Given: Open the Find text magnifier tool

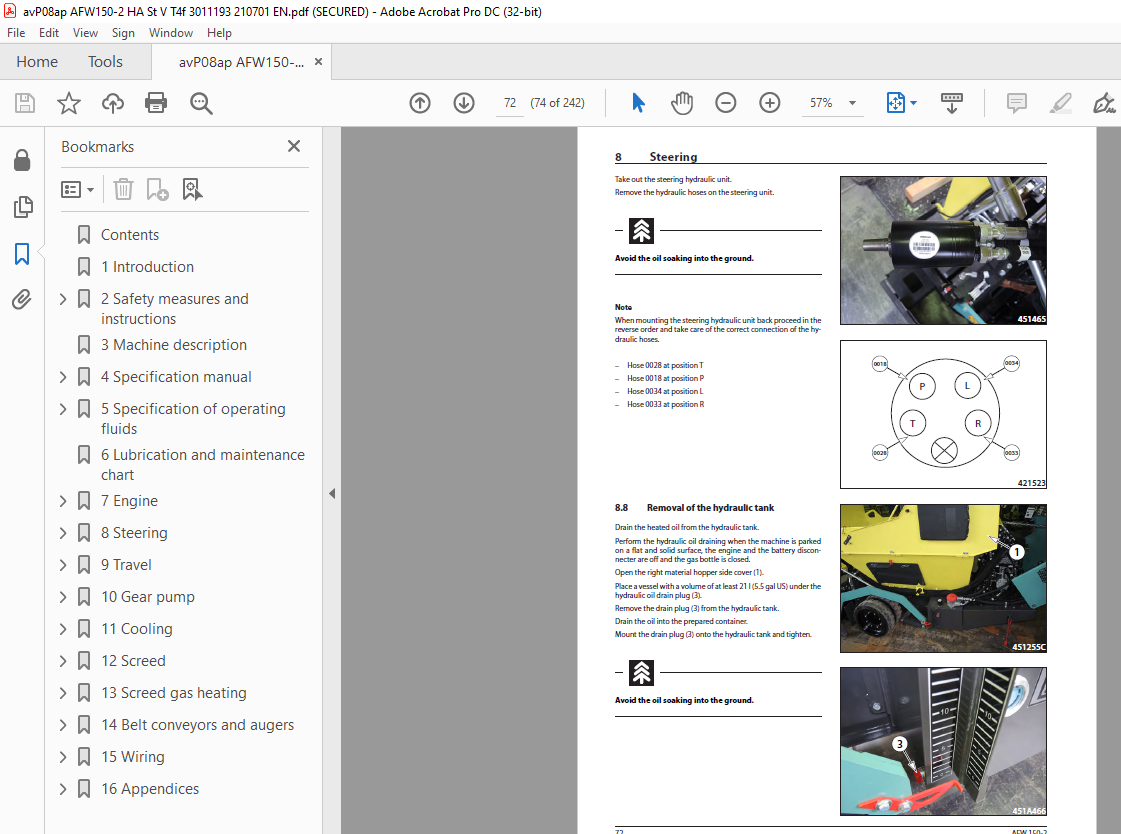Looking at the screenshot, I should 201,103.
